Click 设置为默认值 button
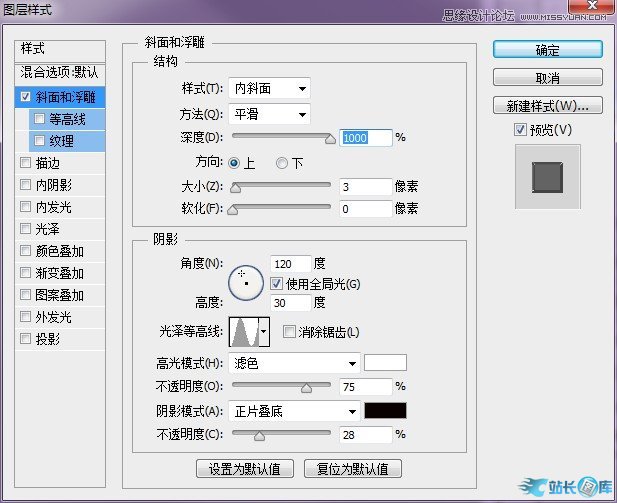This screenshot has height=503, width=617. point(245,468)
